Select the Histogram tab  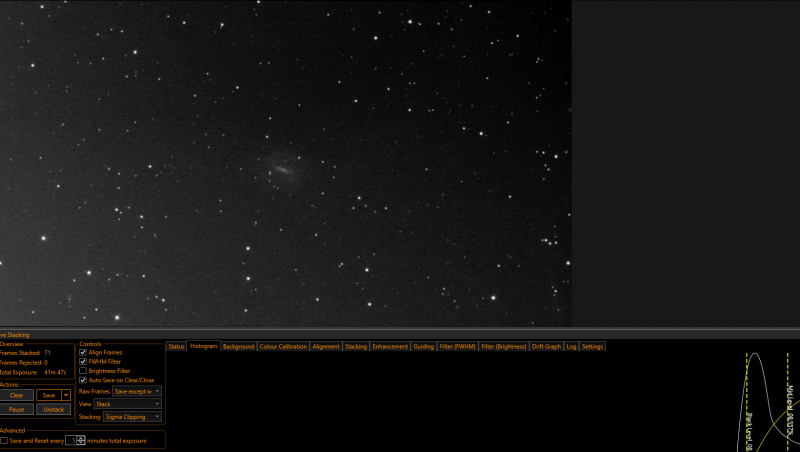pos(204,346)
